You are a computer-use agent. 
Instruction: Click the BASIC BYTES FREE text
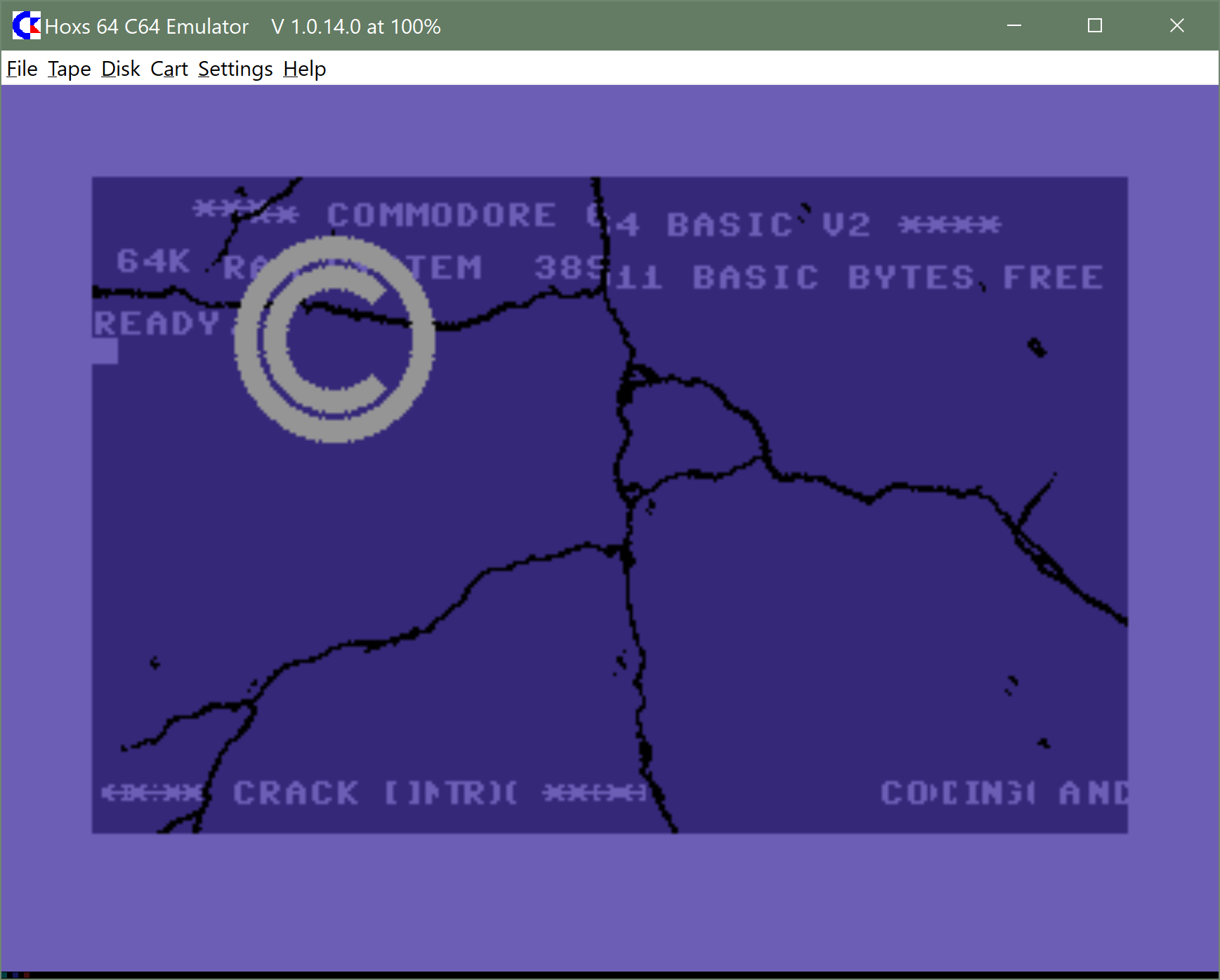(x=898, y=277)
